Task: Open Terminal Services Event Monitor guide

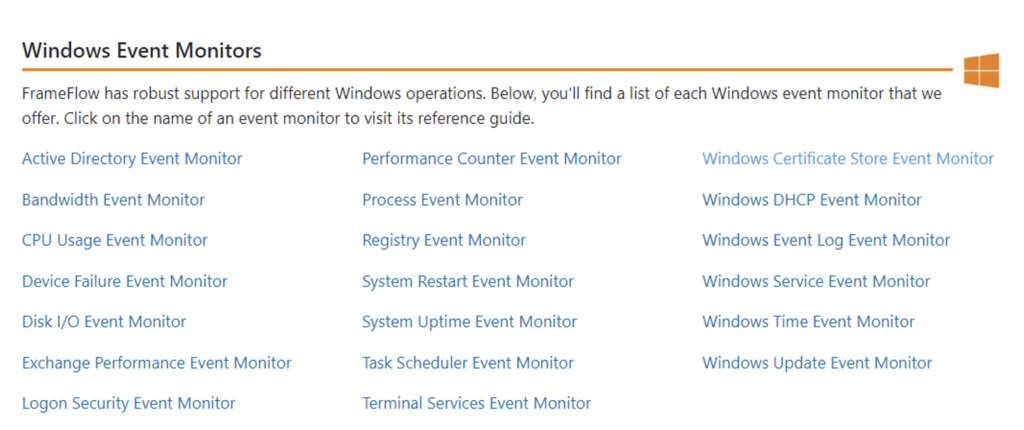Action: [477, 403]
